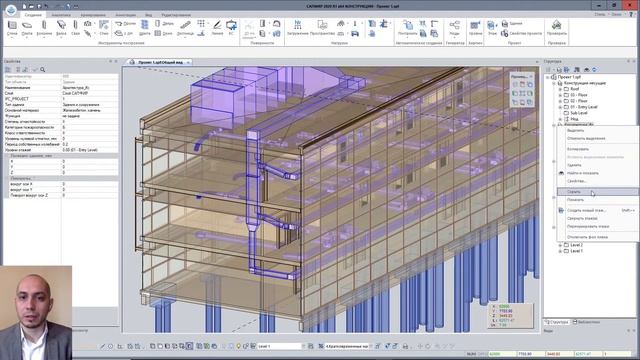This screenshot has height=360, width=640.
Task: Choose Копировать in the context menu
Action: click(597, 149)
